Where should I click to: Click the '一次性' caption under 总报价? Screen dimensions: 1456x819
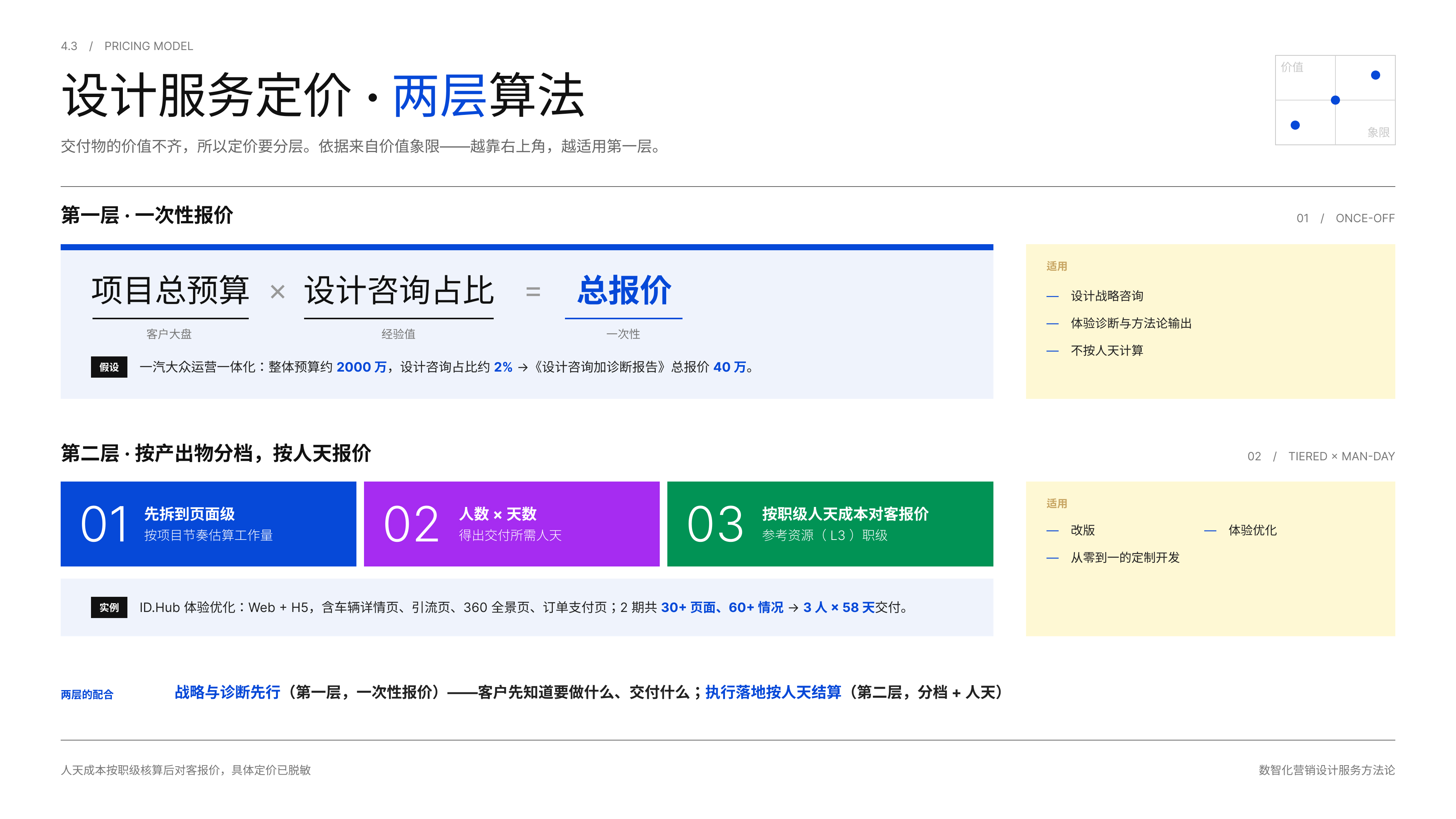tap(623, 334)
